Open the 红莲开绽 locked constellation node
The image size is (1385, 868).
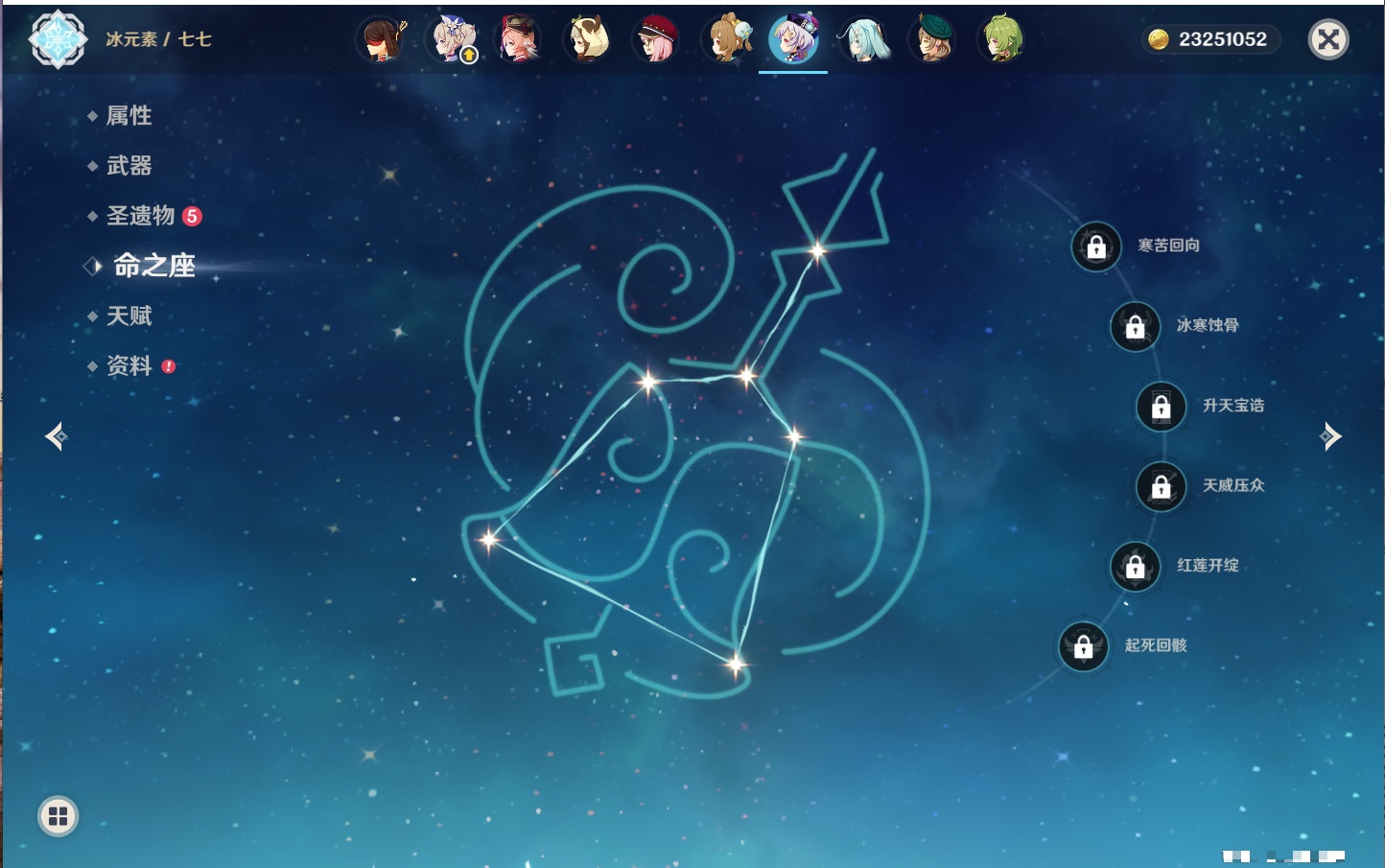tap(1135, 566)
